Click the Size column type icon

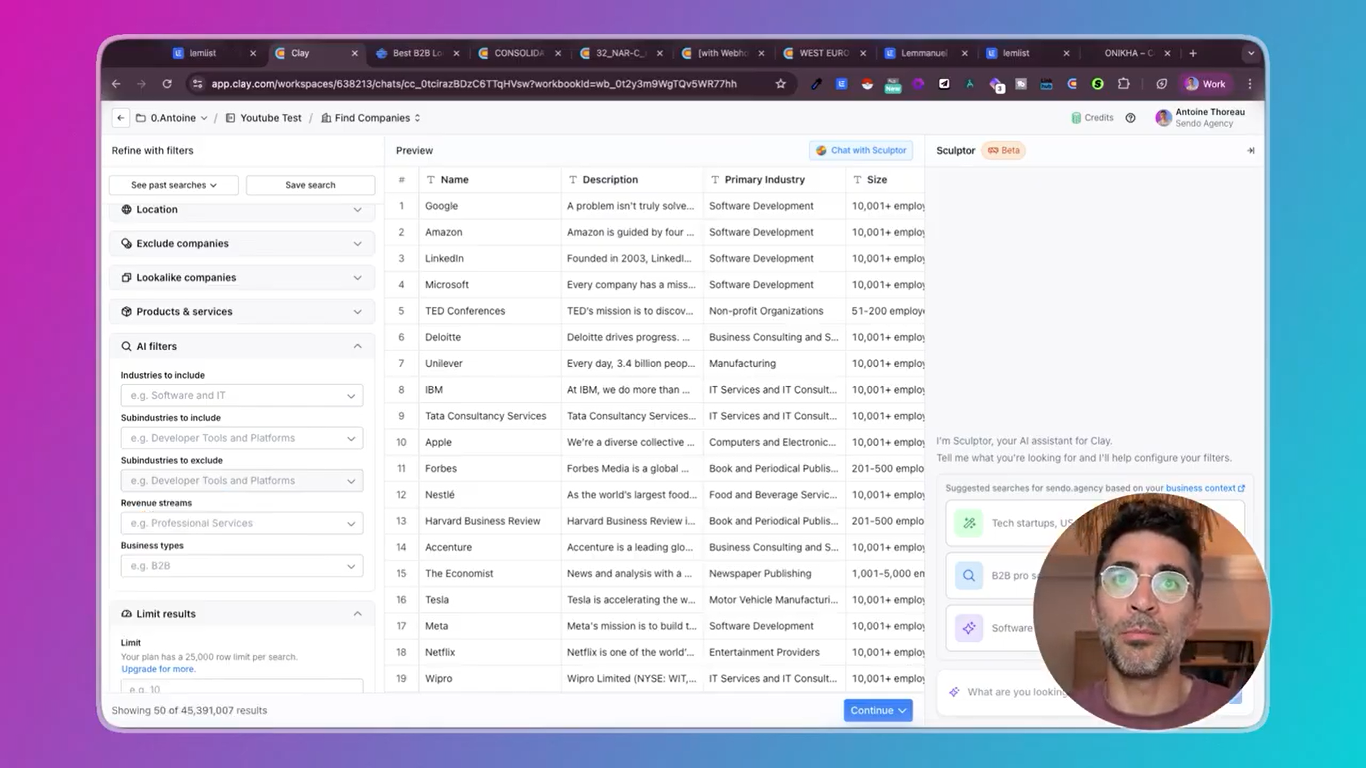pyautogui.click(x=857, y=180)
